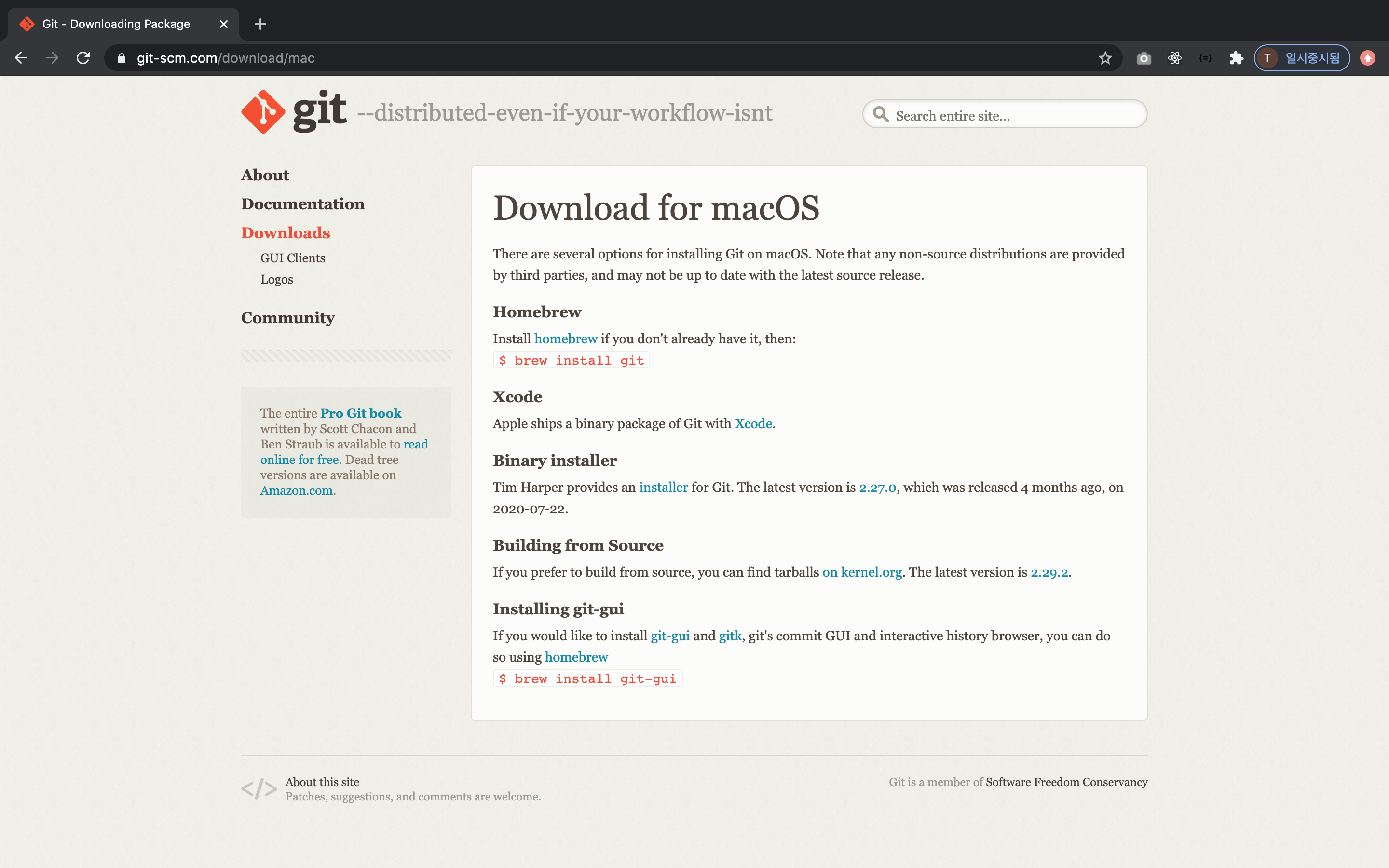The width and height of the screenshot is (1389, 868).
Task: Reload the page with refresh icon
Action: pos(83,58)
